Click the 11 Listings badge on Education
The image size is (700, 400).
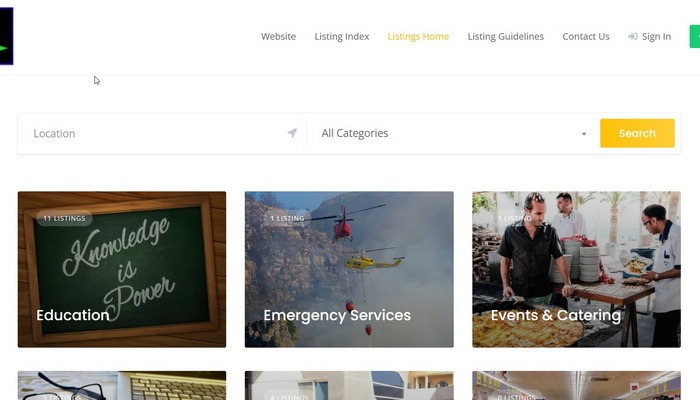coord(64,218)
